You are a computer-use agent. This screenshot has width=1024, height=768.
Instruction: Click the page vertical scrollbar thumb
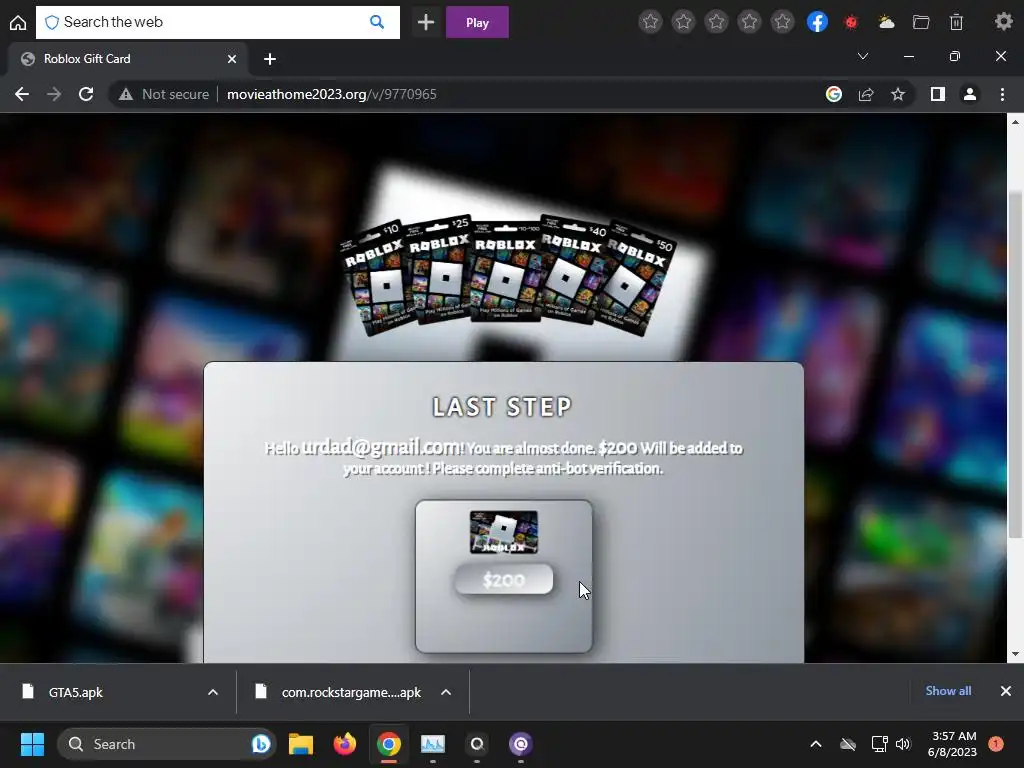[x=1015, y=366]
